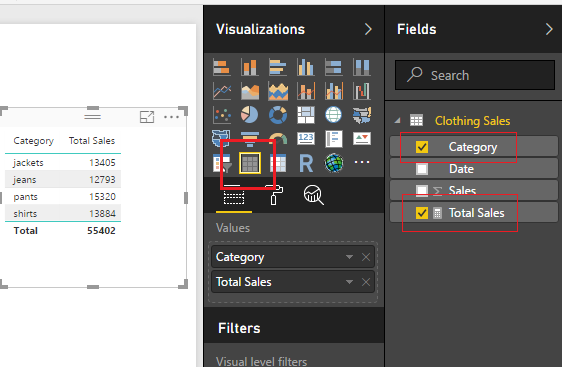Image resolution: width=562 pixels, height=367 pixels.
Task: Open more custom visuals ellipsis
Action: [362, 162]
